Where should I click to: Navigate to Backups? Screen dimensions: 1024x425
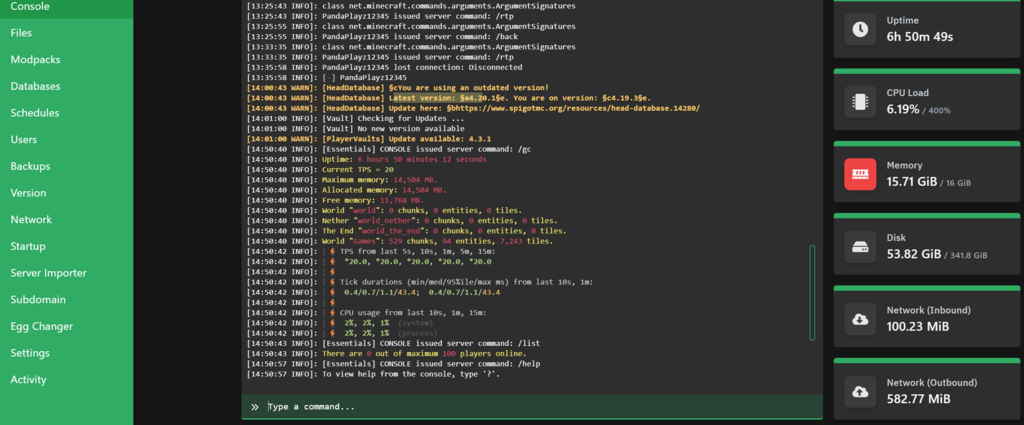tap(30, 166)
